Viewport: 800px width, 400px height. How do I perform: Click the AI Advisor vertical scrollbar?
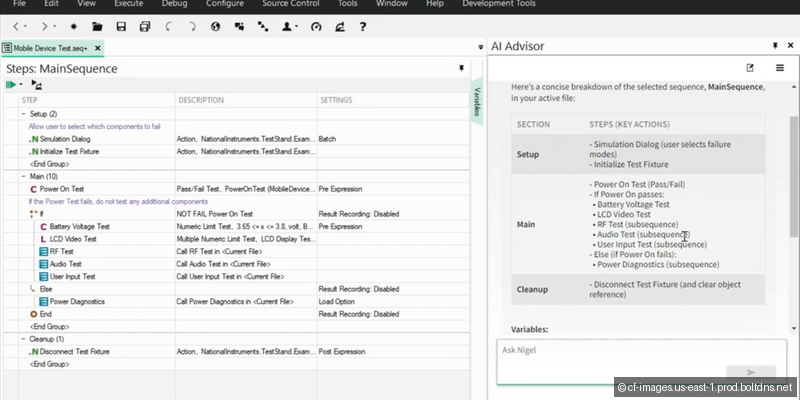click(794, 150)
